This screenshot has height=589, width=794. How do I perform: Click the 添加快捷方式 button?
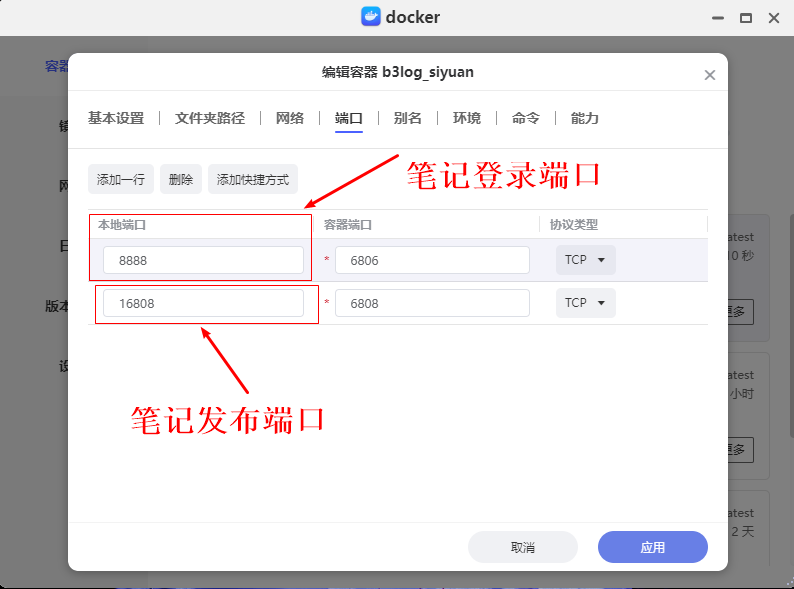[253, 179]
